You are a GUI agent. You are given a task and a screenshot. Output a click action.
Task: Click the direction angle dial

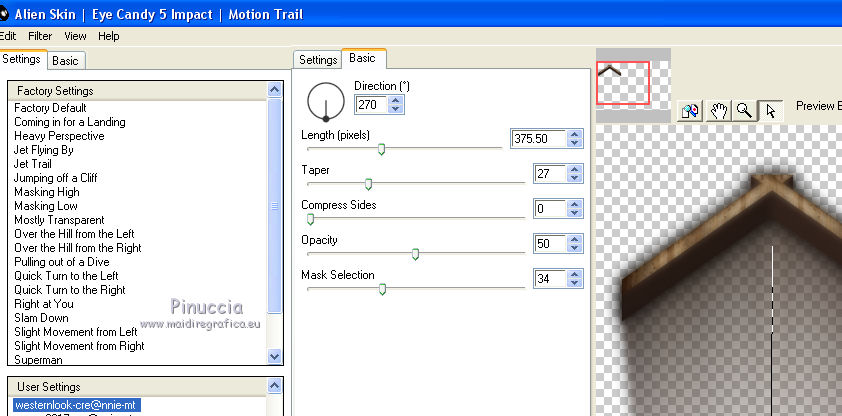click(325, 101)
